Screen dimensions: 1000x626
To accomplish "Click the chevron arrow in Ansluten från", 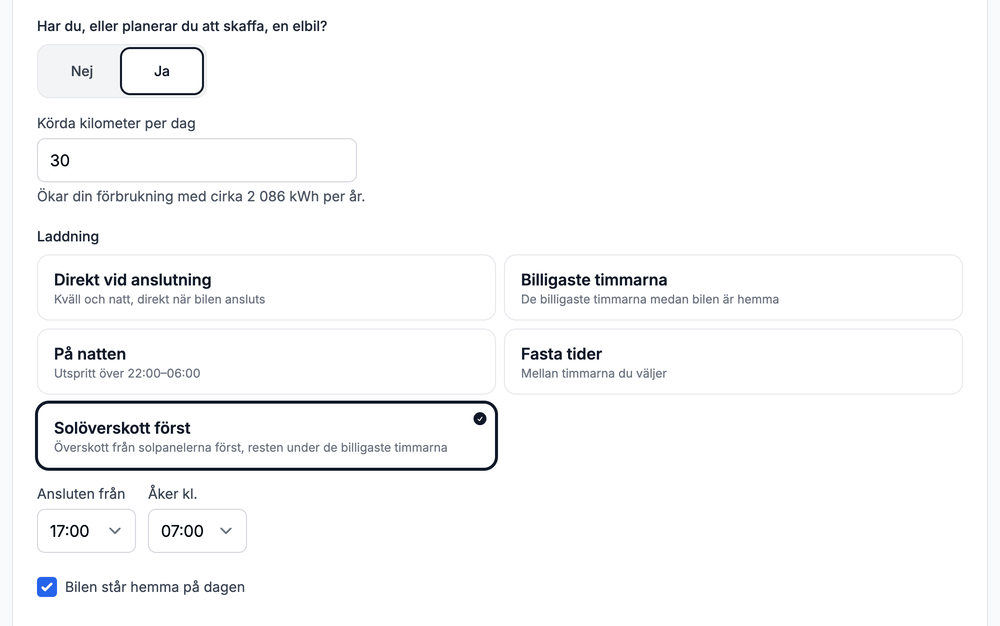I will (115, 530).
